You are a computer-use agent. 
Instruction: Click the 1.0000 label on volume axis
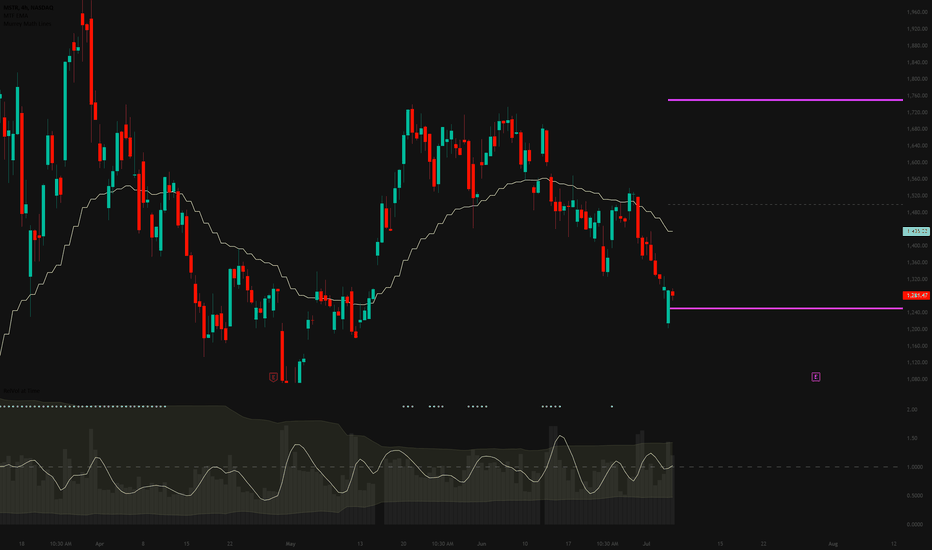915,467
